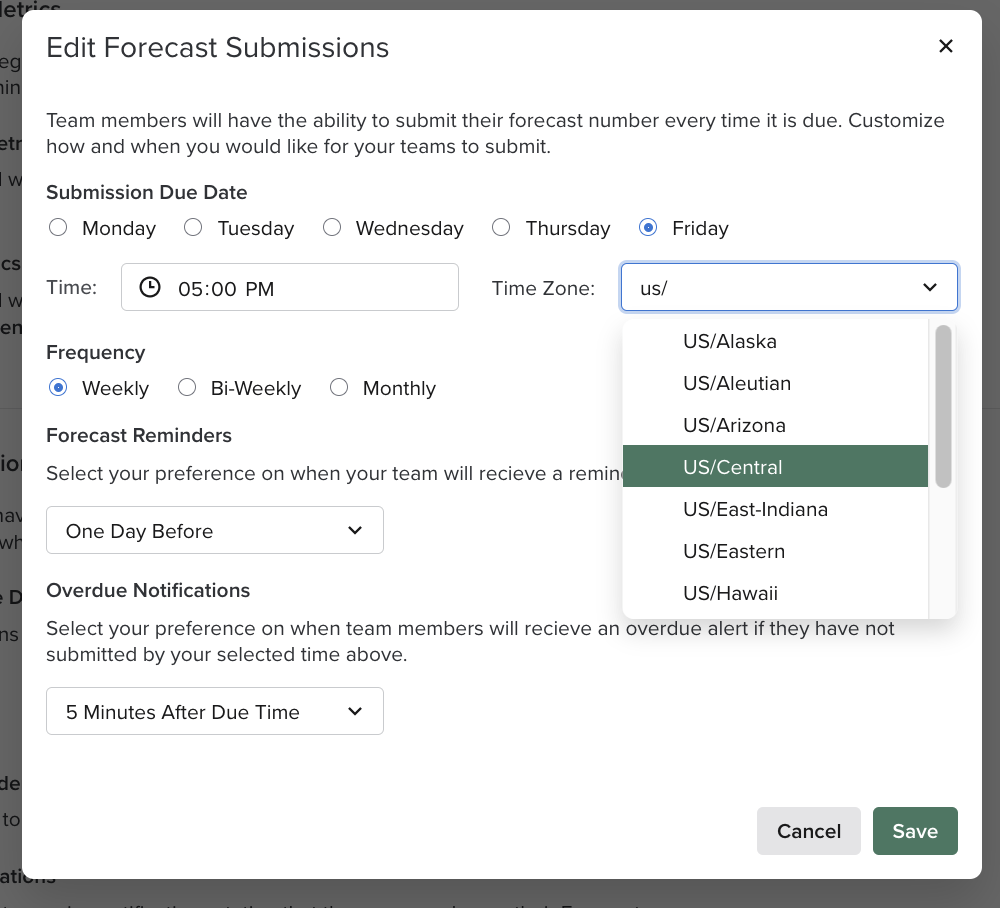This screenshot has height=908, width=1000.
Task: Click the Save button
Action: coord(915,831)
